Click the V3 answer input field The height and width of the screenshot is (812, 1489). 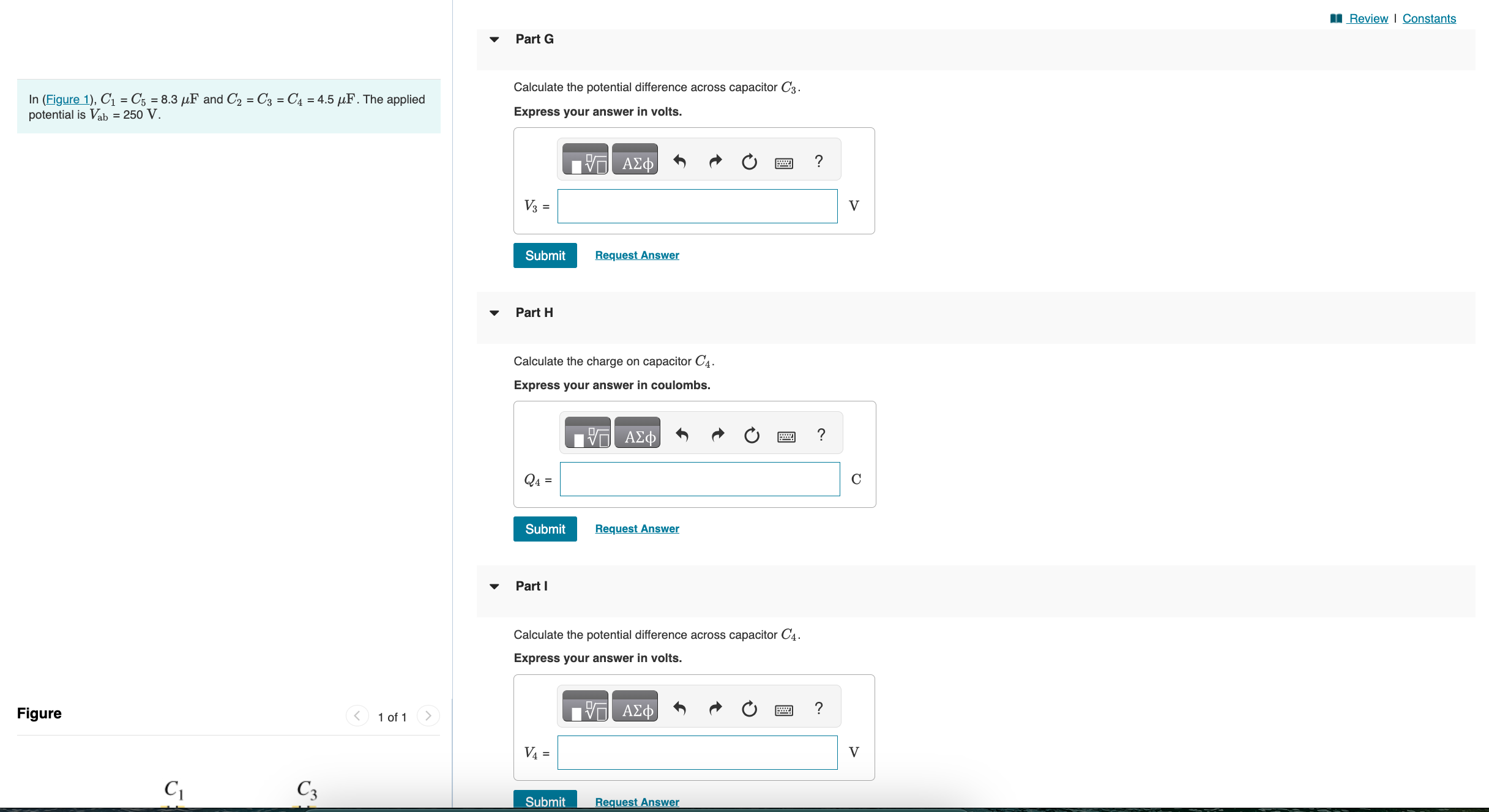coord(697,206)
